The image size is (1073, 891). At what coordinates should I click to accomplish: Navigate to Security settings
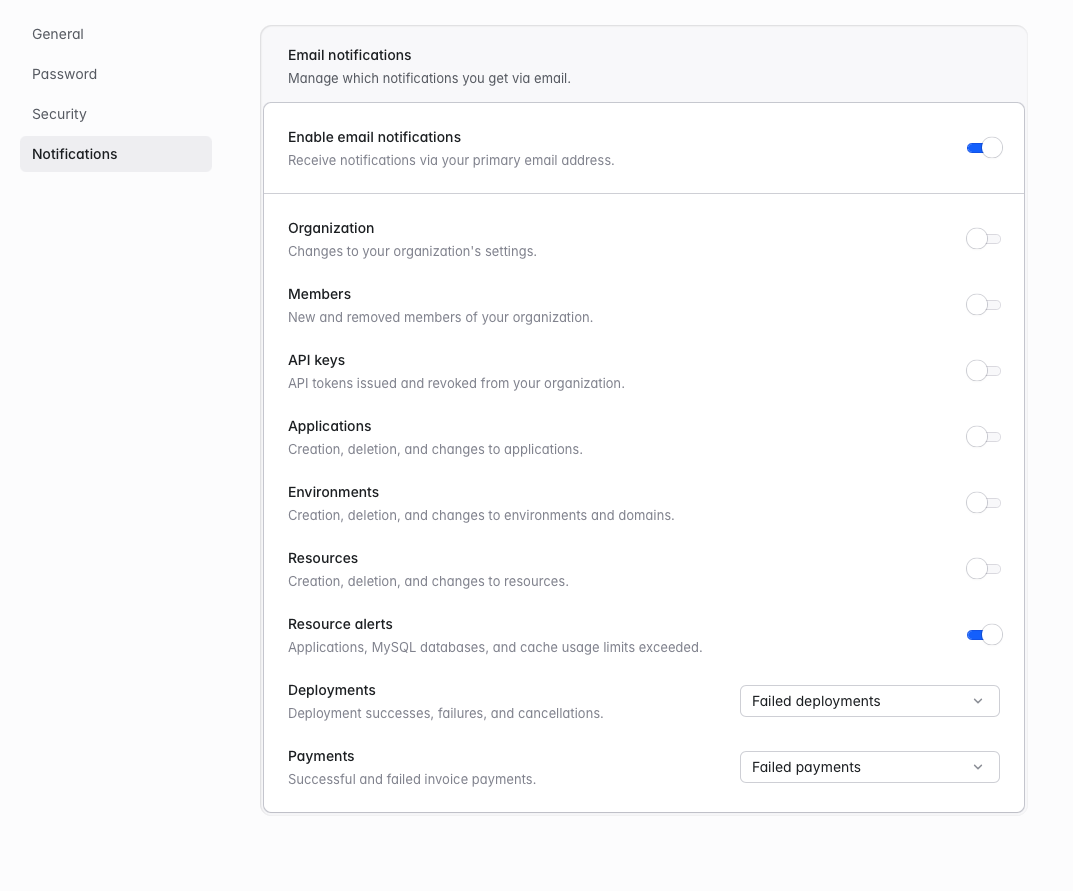point(59,114)
